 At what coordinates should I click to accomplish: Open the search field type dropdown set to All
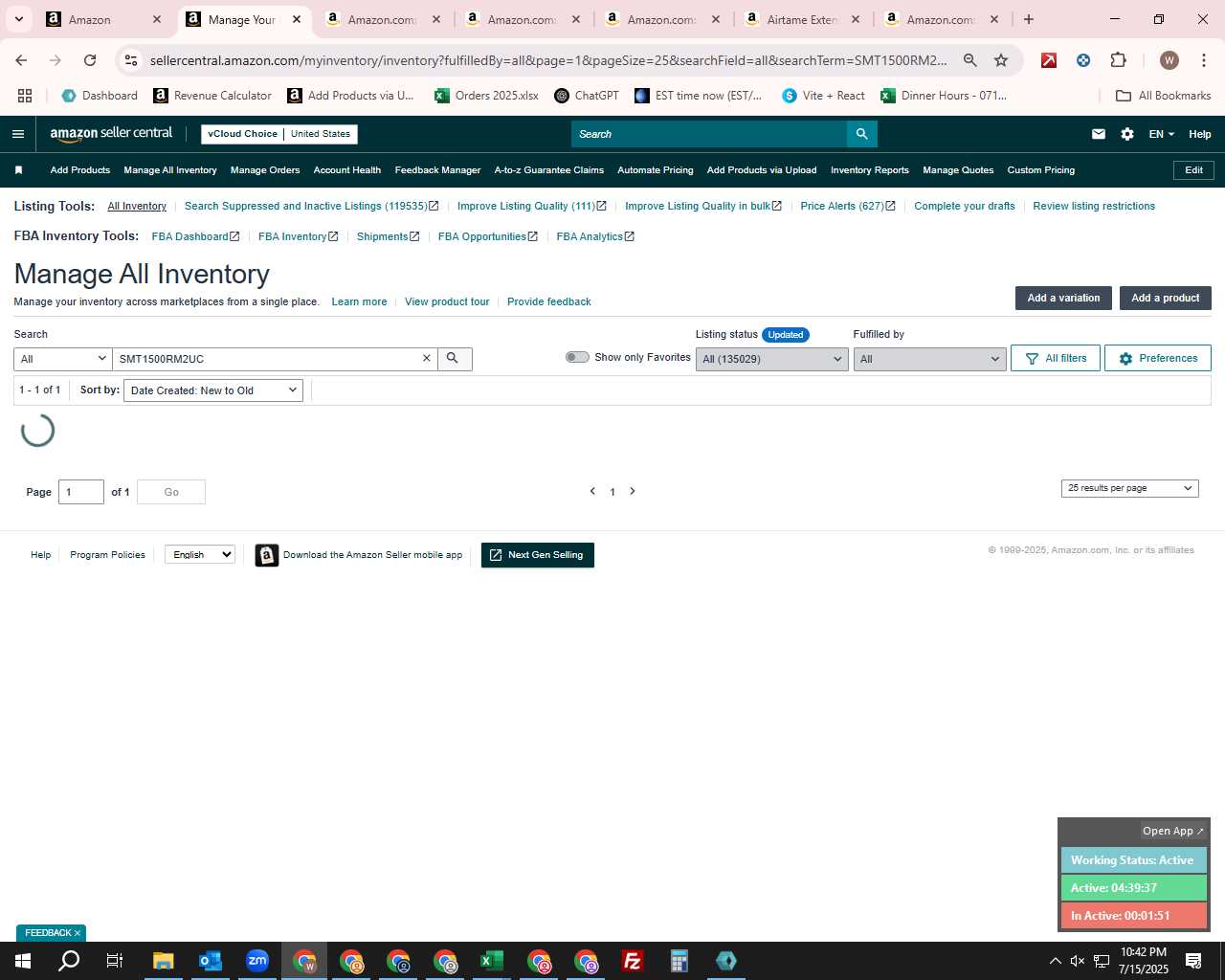(63, 359)
